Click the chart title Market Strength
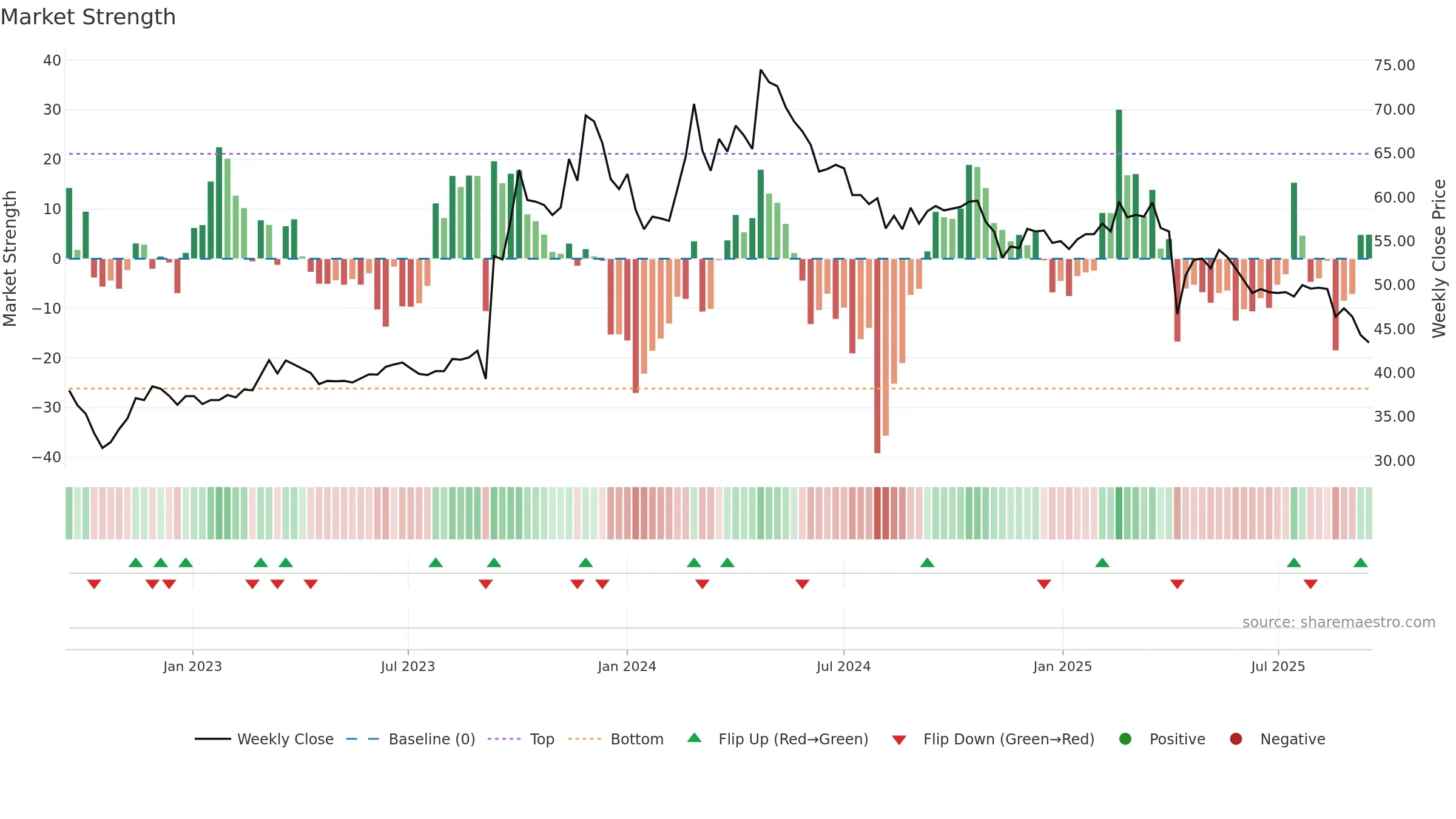1456x819 pixels. tap(88, 17)
